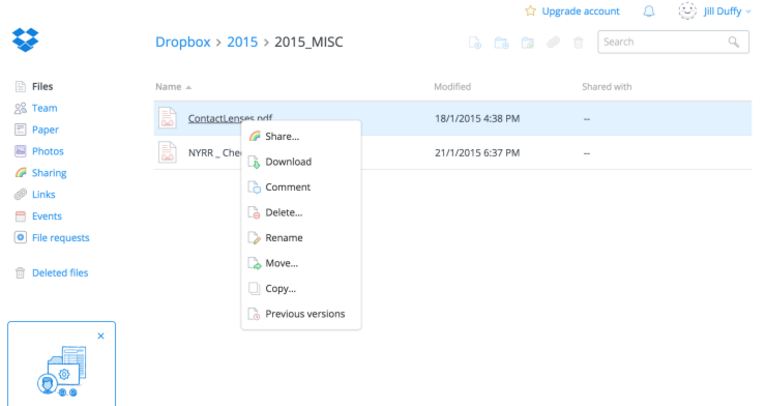This screenshot has width=764, height=406.
Task: Click the Comment icon in context menu
Action: tap(254, 187)
